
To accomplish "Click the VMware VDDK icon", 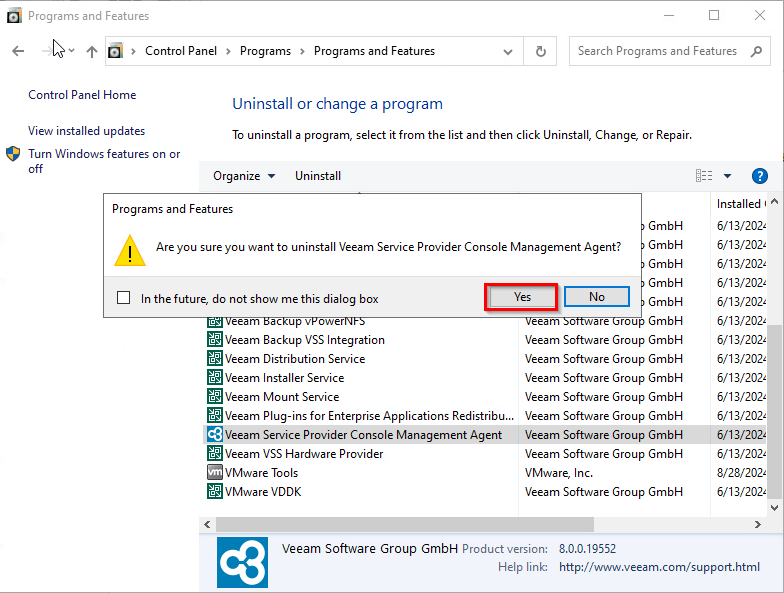I will [x=215, y=492].
